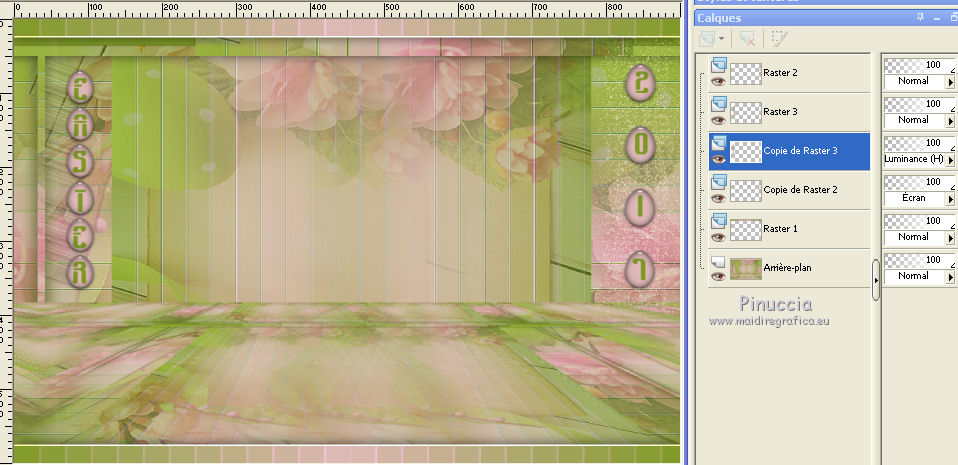This screenshot has width=958, height=465.
Task: Click the Edit Selection icon in Calques
Action: pos(778,38)
